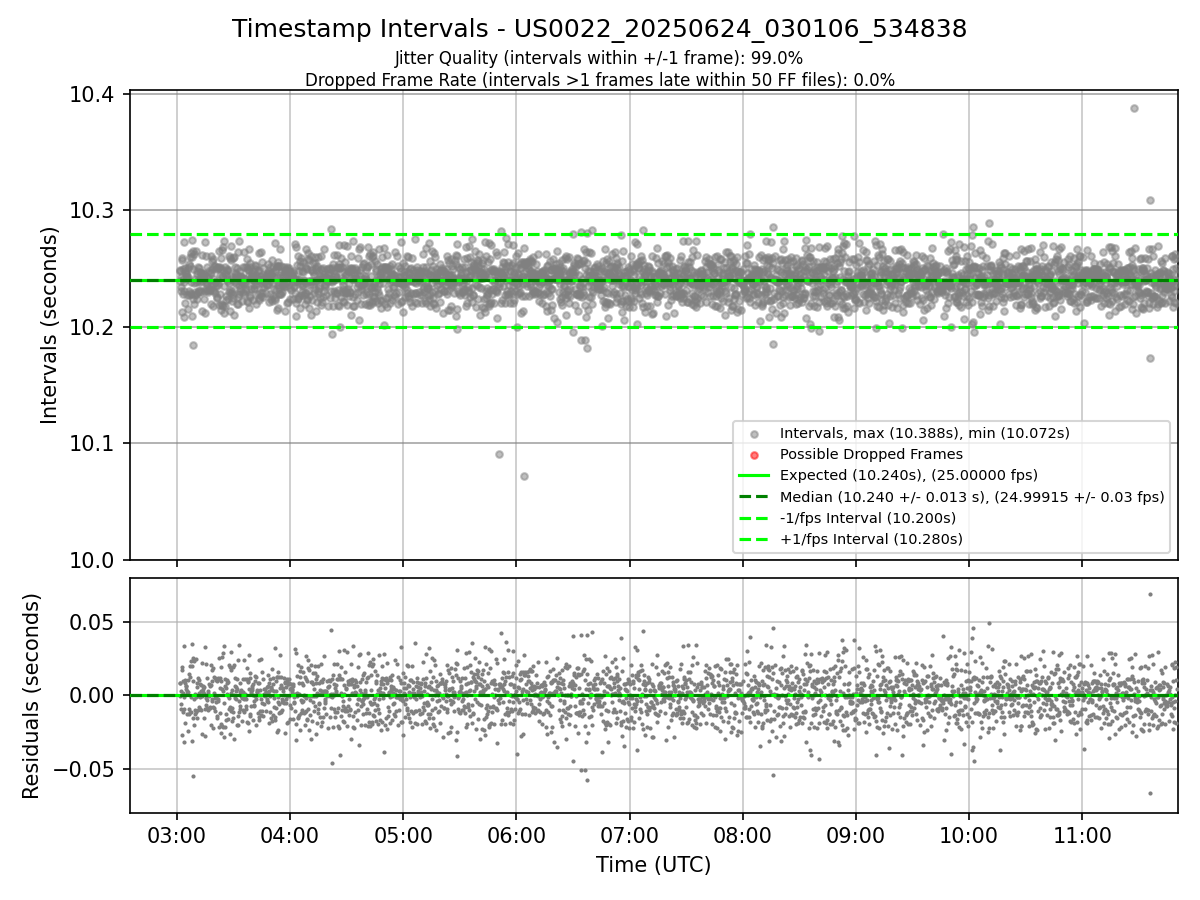Click legend entry '+1/fps Interval (10.280s)'
This screenshot has height=900, width=1200.
click(x=871, y=538)
